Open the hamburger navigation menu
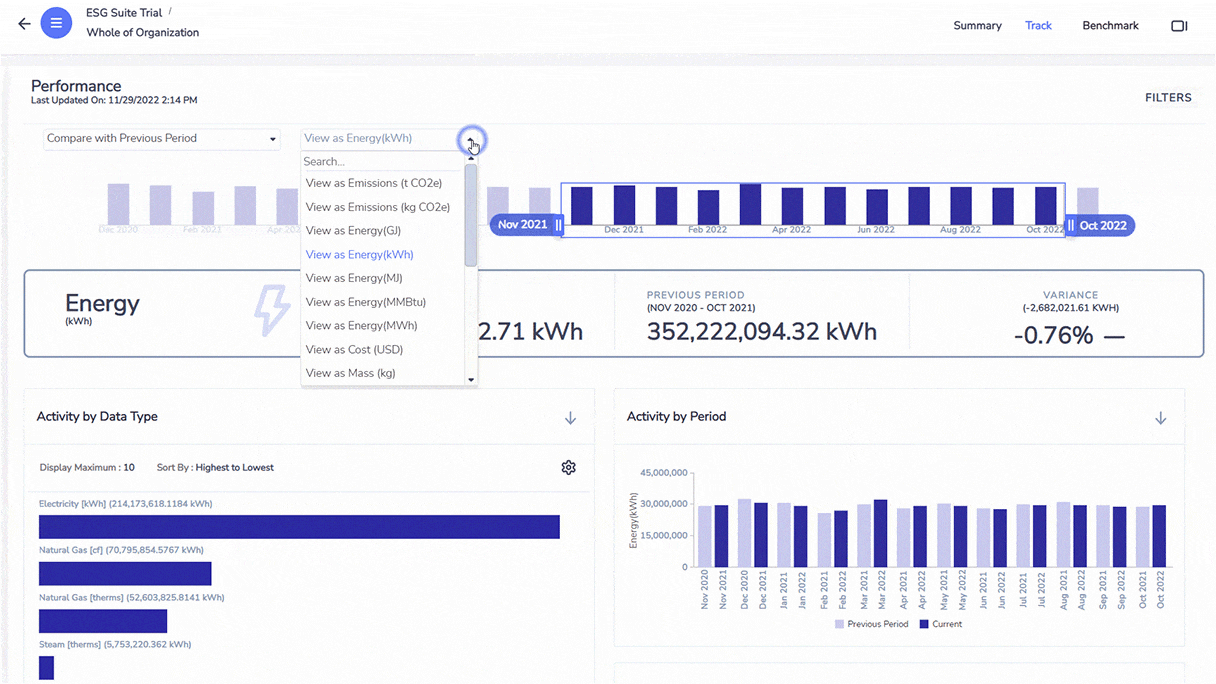The width and height of the screenshot is (1216, 684). pyautogui.click(x=56, y=22)
